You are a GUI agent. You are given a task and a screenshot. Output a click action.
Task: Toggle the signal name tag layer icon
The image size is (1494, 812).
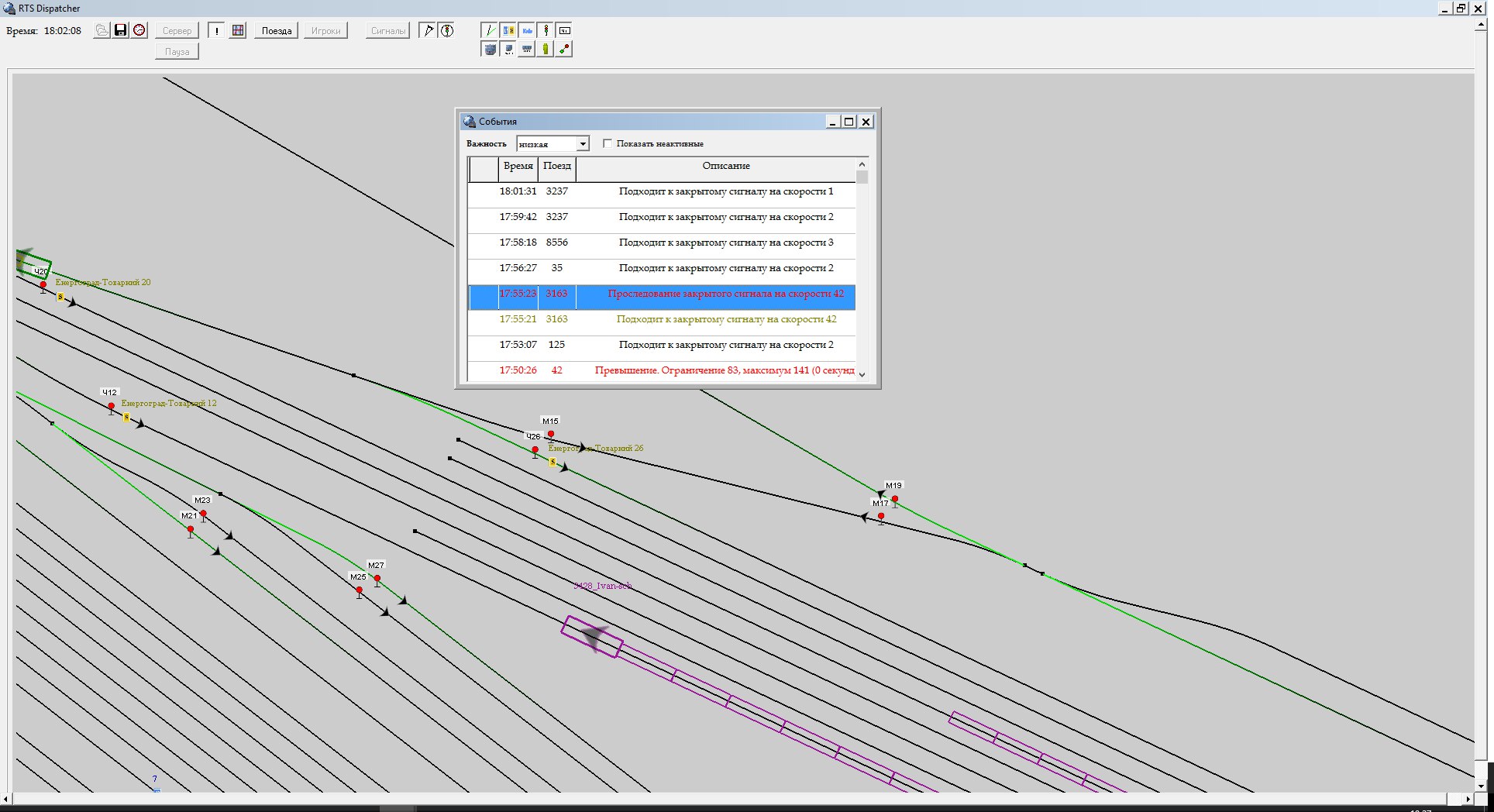(564, 30)
